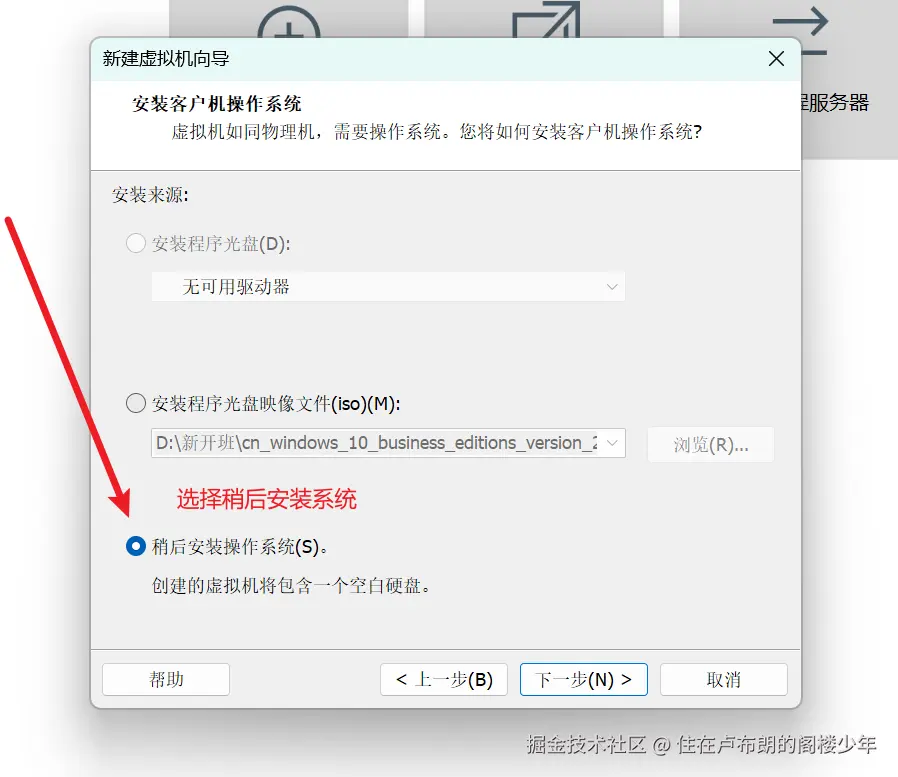
Task: Click the 安装程序光盘映像文件(iso)(M) label text
Action: coord(276,404)
